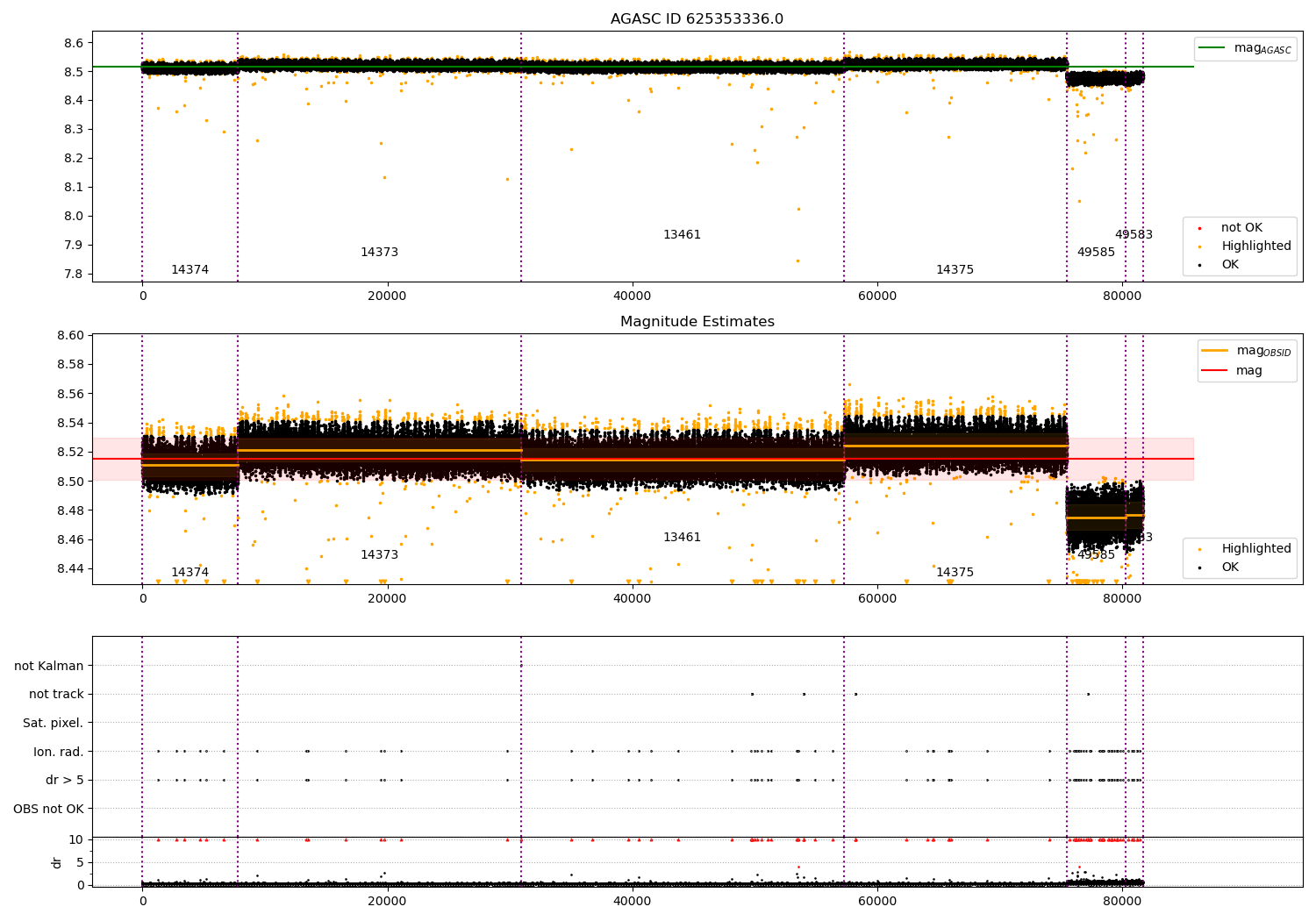The image size is (1316, 921).
Task: Click the 'not track' axis label
Action: pyautogui.click(x=56, y=695)
